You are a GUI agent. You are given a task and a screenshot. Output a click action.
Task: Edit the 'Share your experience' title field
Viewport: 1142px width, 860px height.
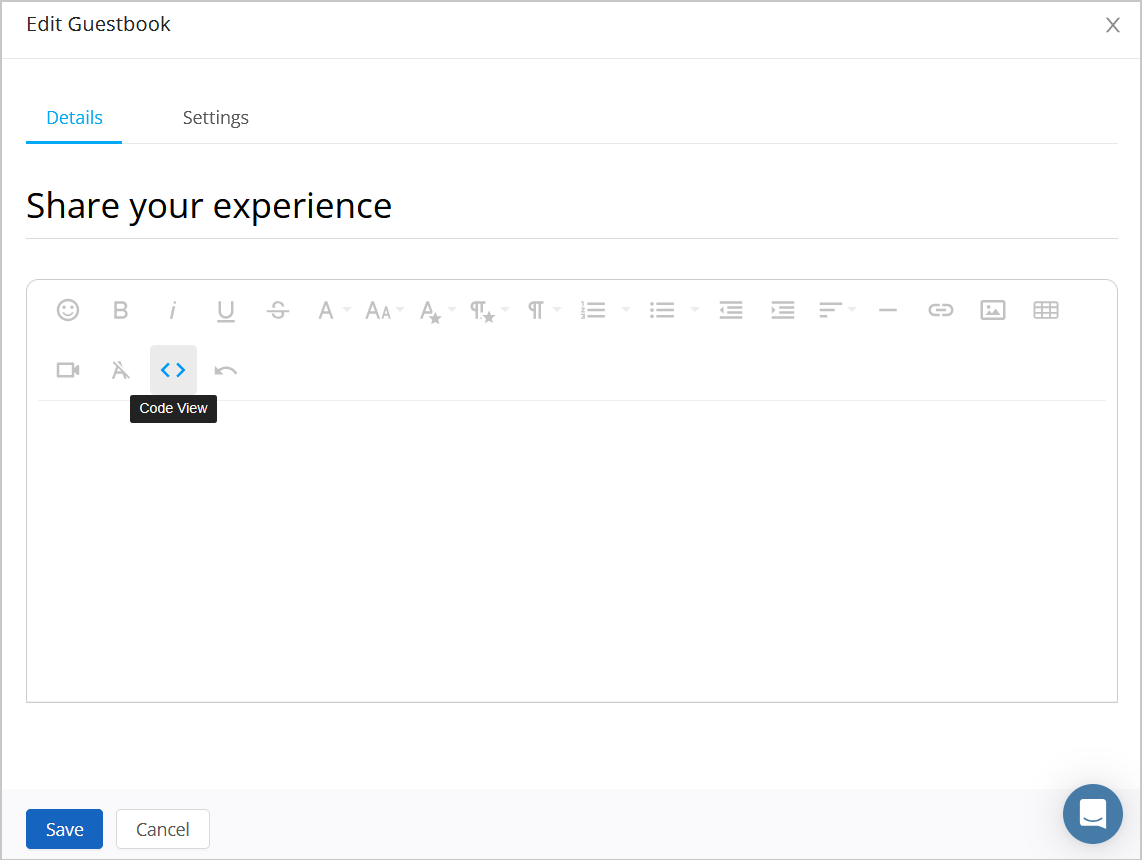click(x=572, y=206)
